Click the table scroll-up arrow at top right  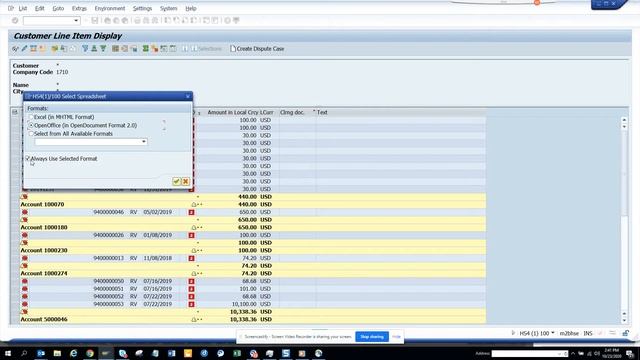(624, 120)
